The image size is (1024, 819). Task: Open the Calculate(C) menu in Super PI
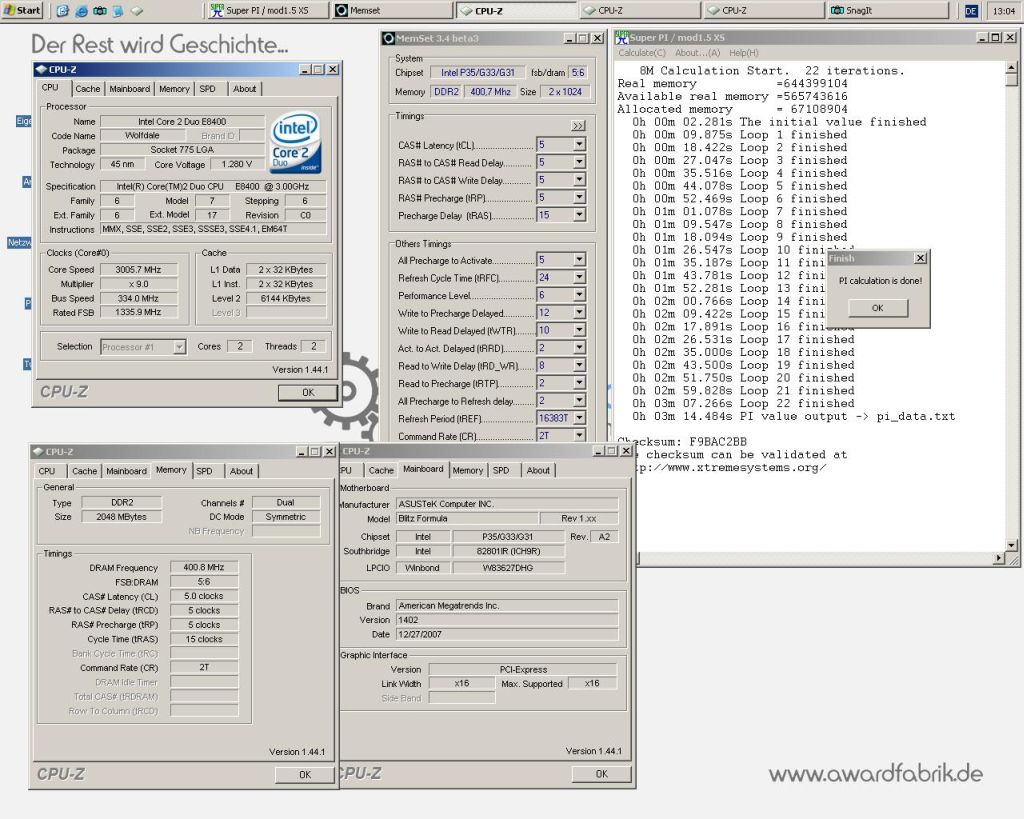pos(641,53)
